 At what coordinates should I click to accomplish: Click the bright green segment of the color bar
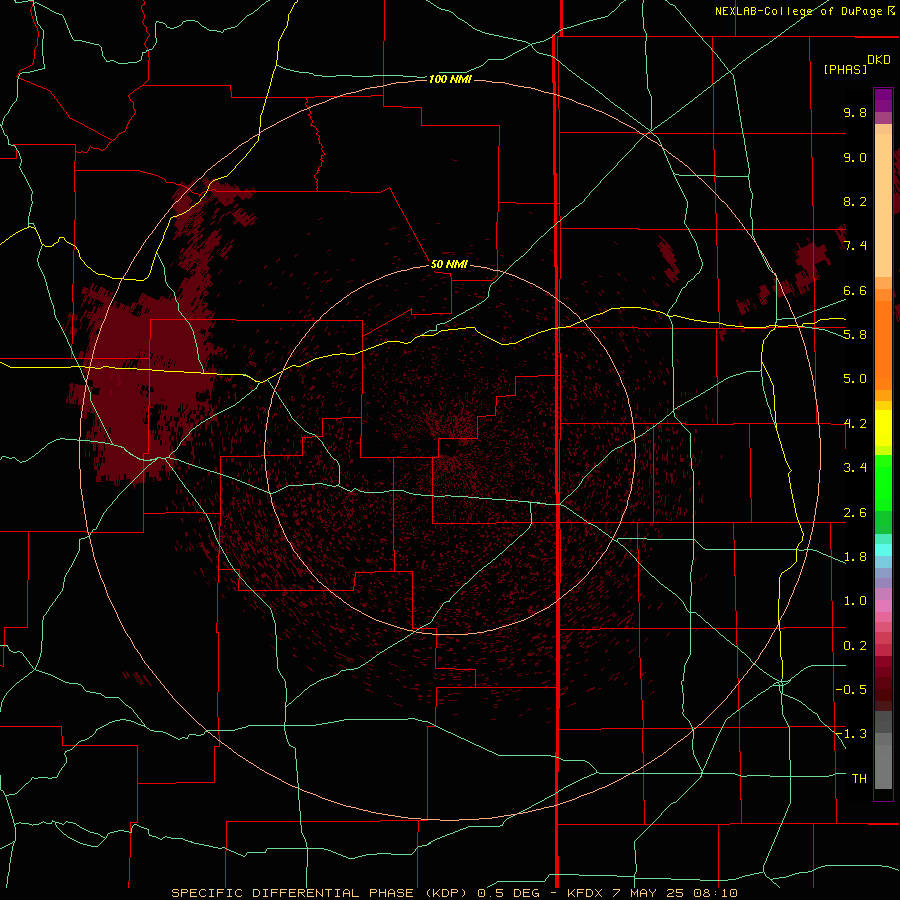[883, 483]
